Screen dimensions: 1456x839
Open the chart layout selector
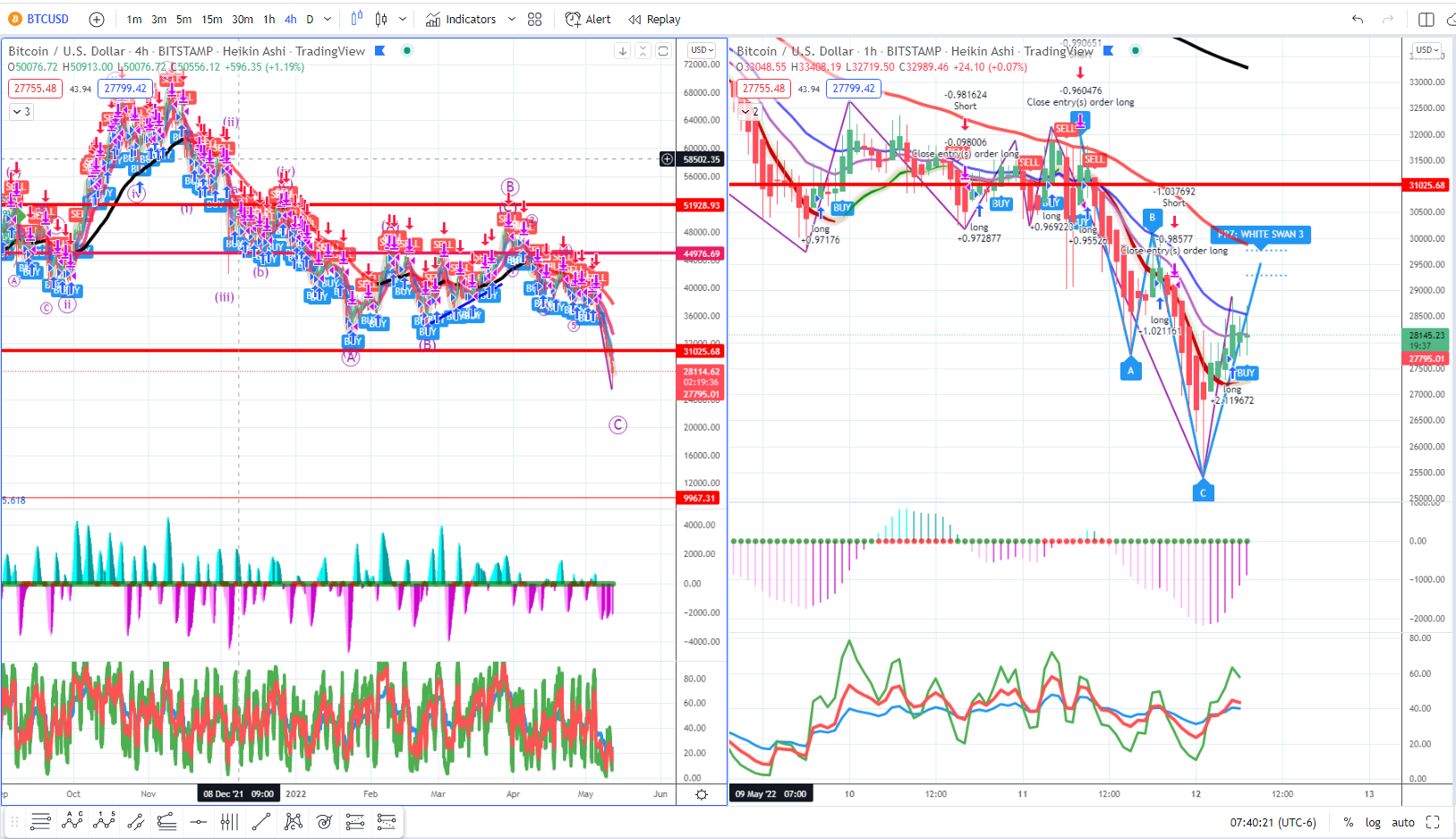coord(1426,19)
